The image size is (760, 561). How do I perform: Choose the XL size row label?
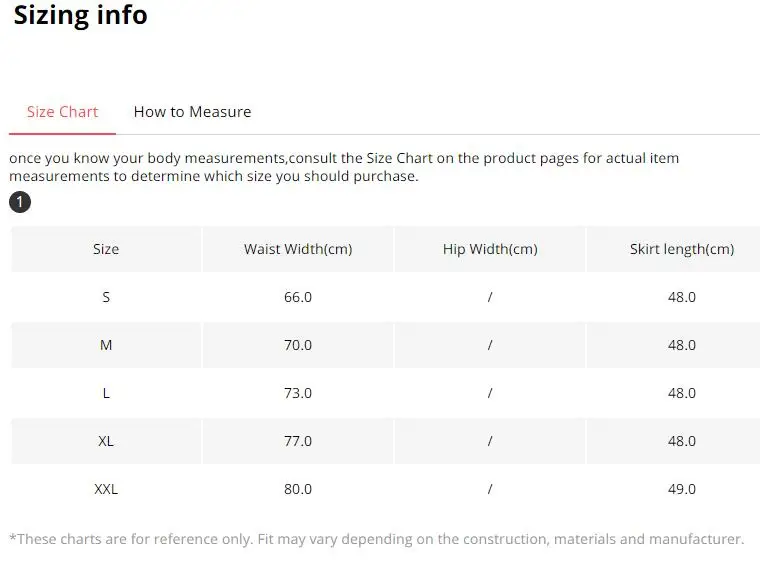pyautogui.click(x=106, y=441)
